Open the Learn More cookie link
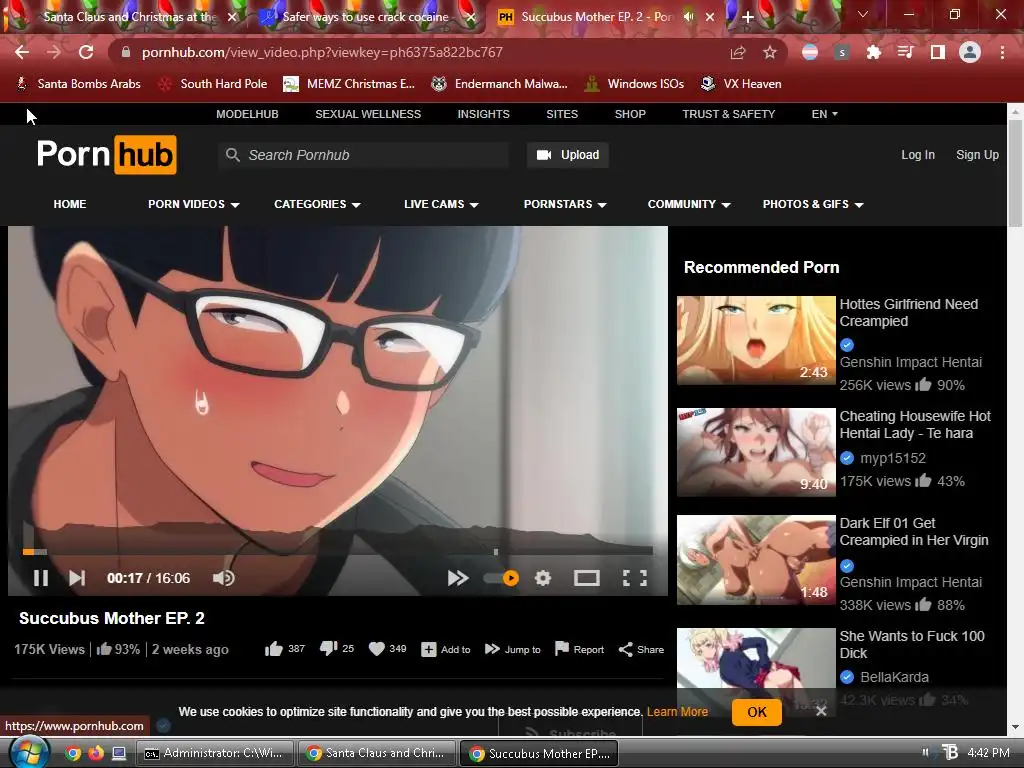Screen dimensions: 1024x768 (x=677, y=712)
